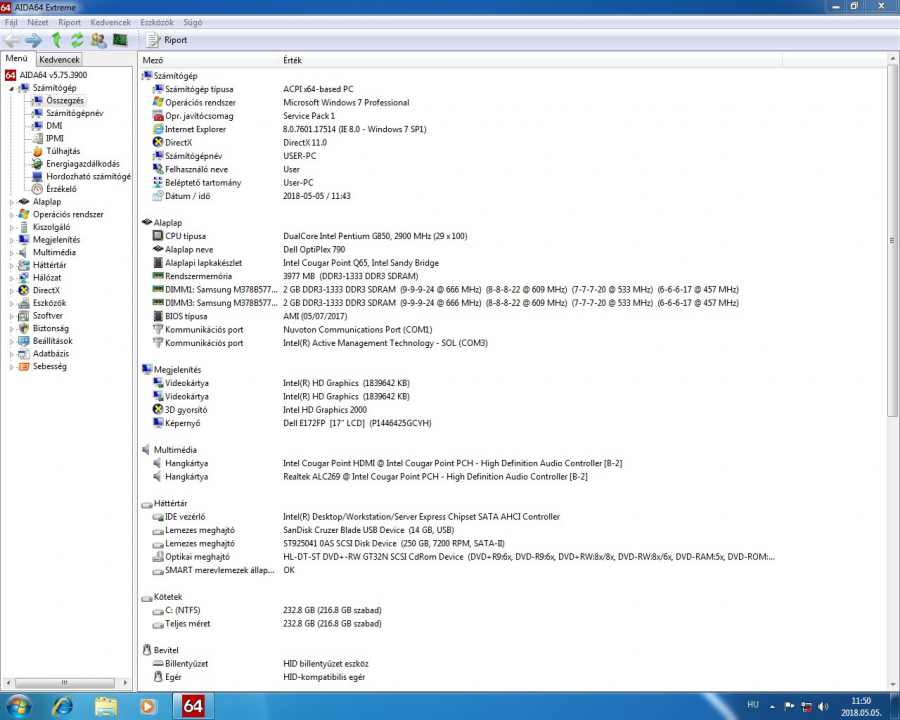Screen dimensions: 900x720
Task: Expand the Alaplap tree node
Action: pyautogui.click(x=11, y=202)
